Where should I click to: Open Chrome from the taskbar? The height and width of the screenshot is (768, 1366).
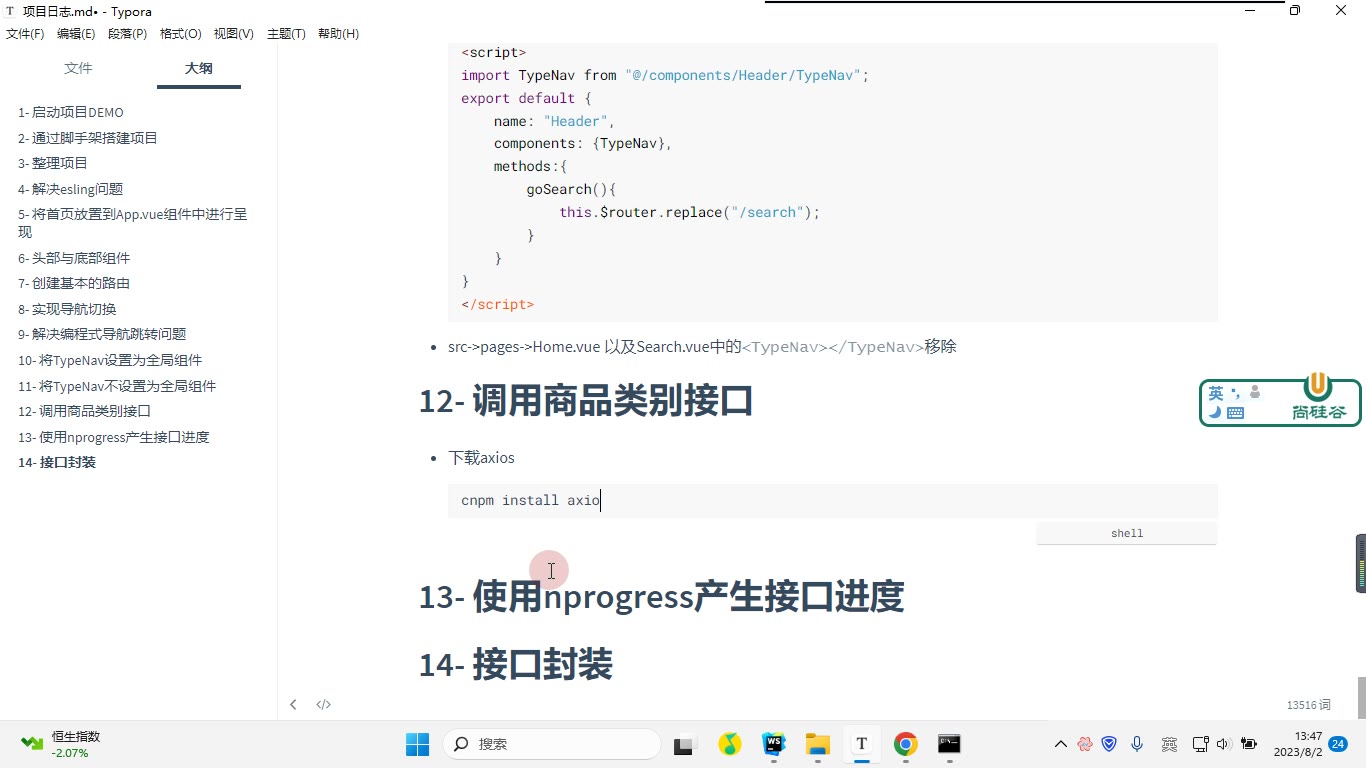point(906,744)
